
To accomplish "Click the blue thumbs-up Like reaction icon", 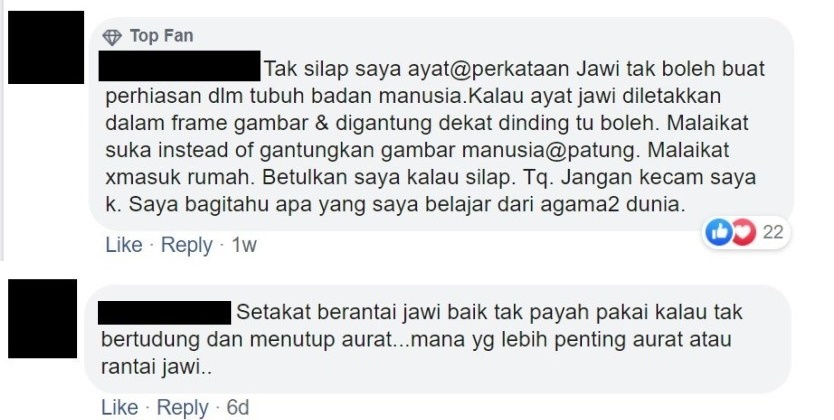I will click(718, 232).
